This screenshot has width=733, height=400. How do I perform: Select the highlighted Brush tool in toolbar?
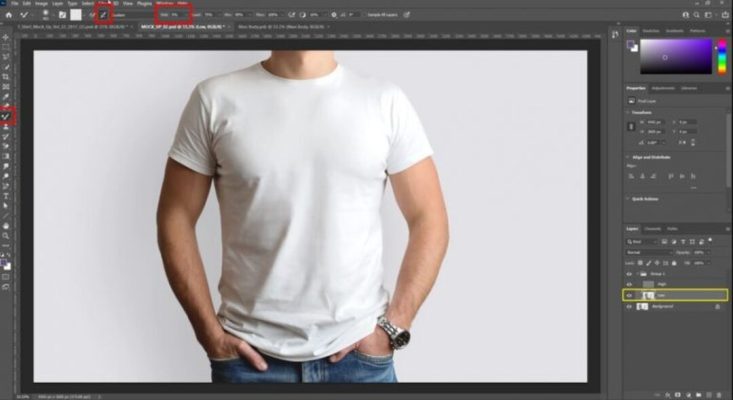[6, 116]
